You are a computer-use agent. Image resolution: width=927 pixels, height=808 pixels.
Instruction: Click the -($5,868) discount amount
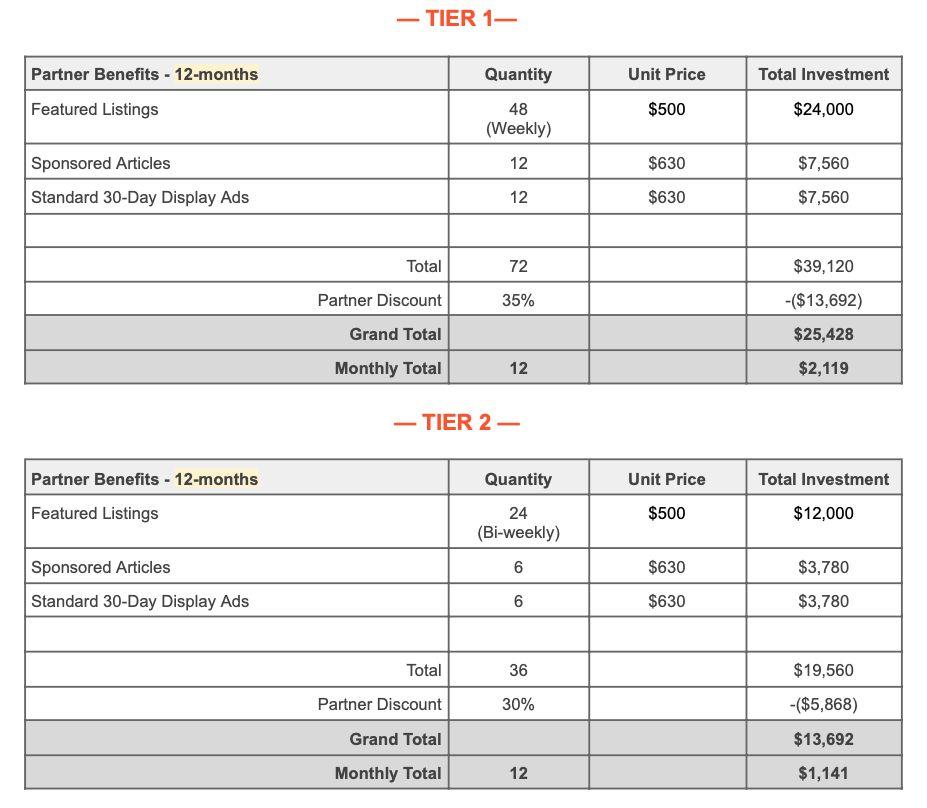(824, 705)
